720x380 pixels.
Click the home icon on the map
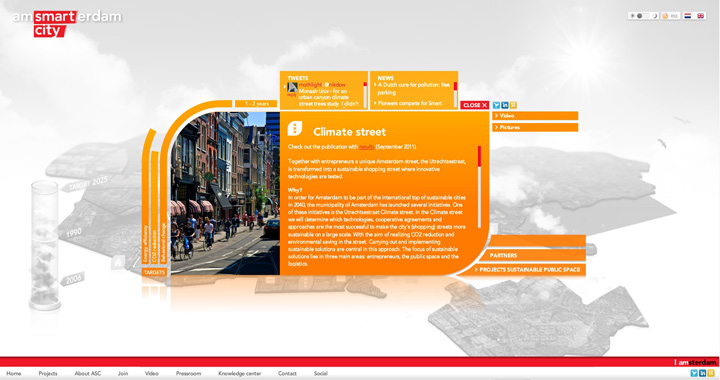tap(118, 263)
